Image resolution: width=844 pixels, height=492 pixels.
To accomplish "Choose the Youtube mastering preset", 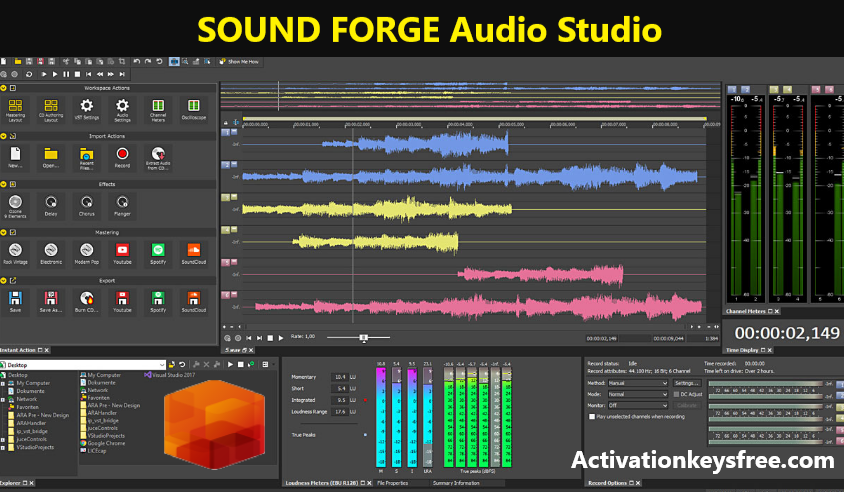I will click(x=122, y=254).
